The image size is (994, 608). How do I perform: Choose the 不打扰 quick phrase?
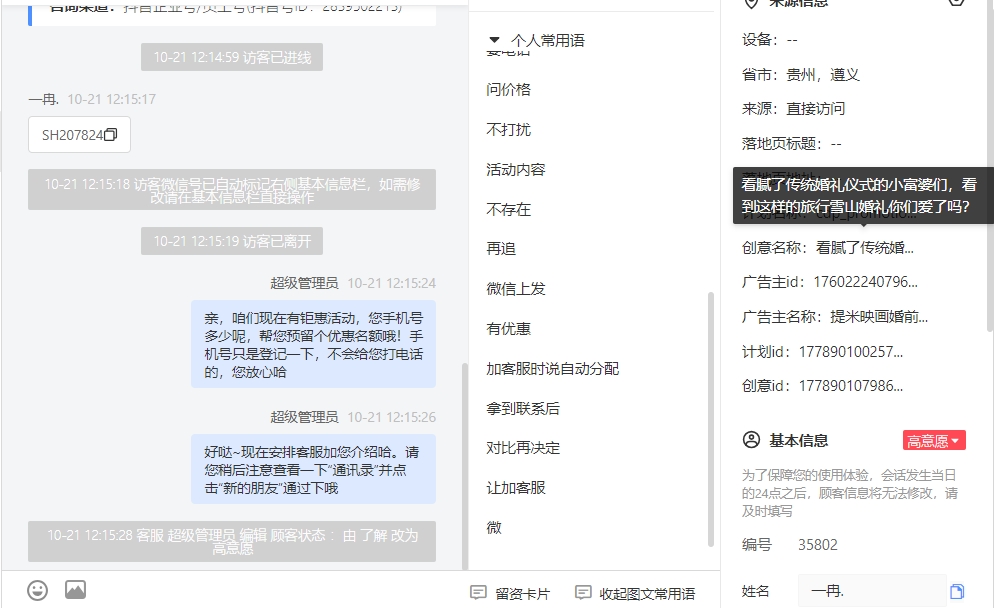pyautogui.click(x=508, y=129)
